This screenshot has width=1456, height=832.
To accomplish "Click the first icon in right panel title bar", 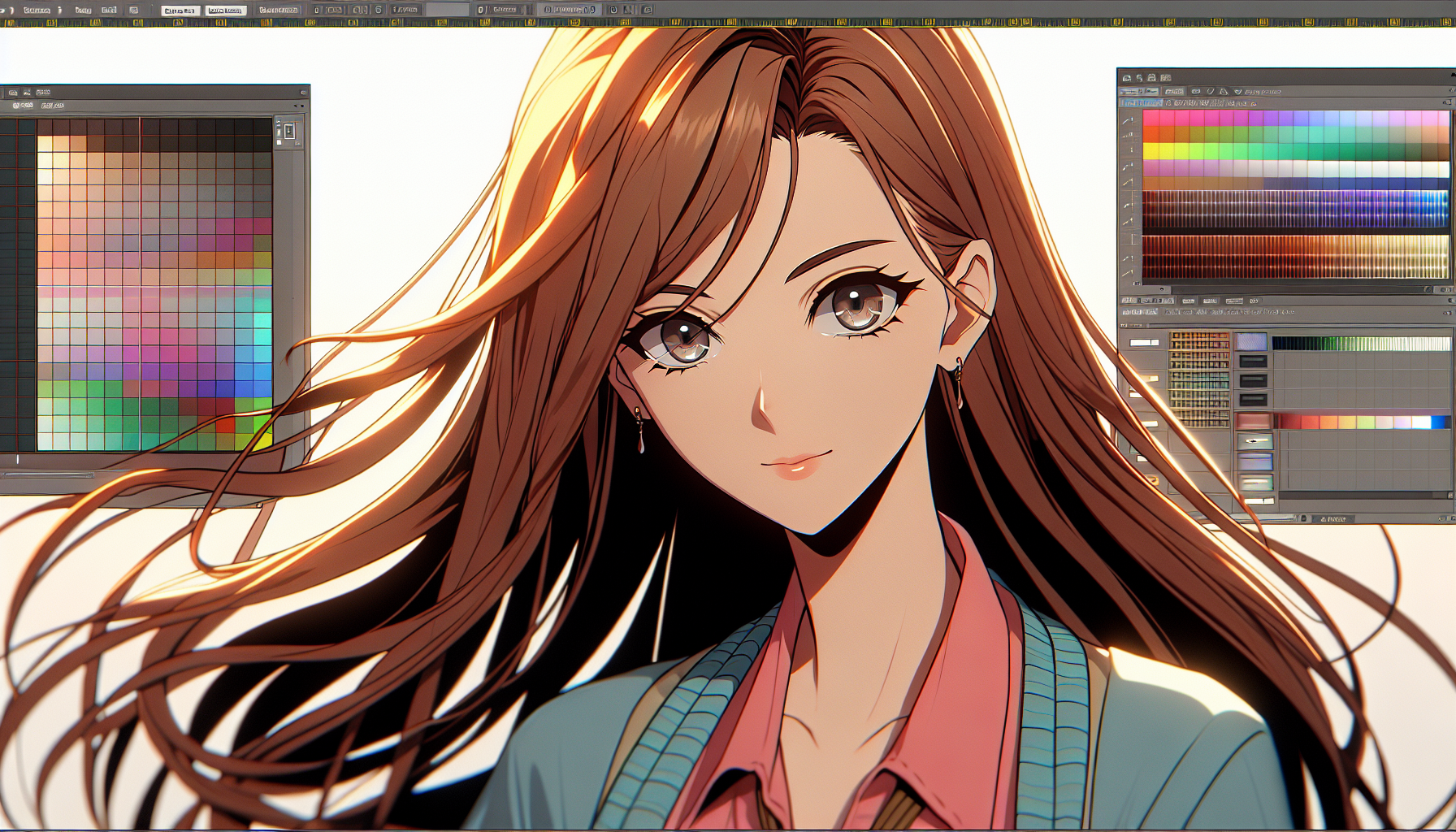I will pyautogui.click(x=1127, y=78).
